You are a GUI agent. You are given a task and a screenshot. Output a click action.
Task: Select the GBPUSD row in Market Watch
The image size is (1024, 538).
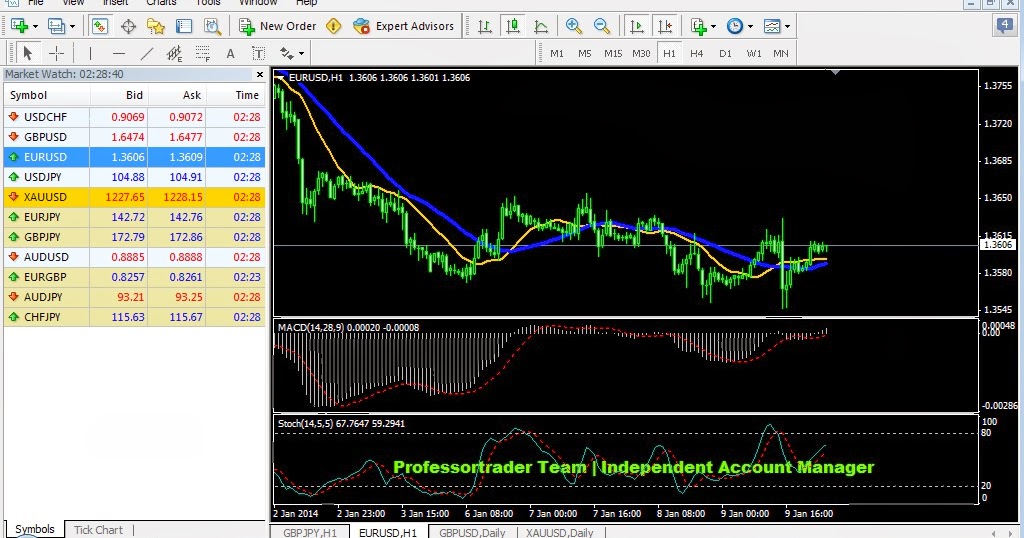click(135, 137)
